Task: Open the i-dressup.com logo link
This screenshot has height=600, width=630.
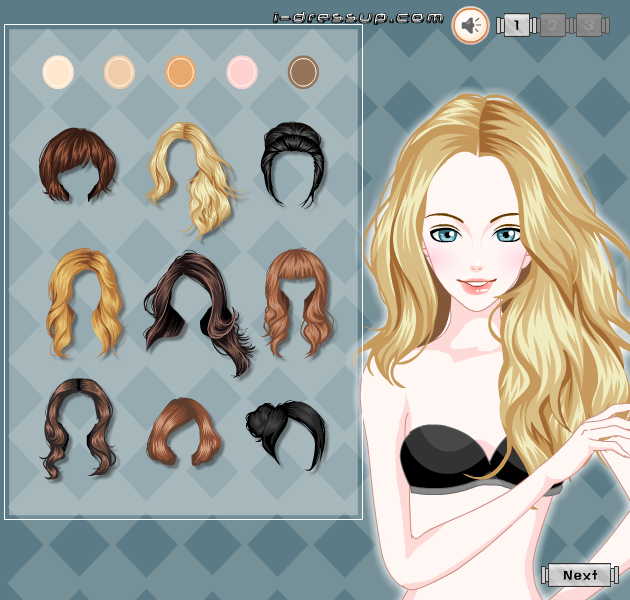Action: tap(358, 18)
